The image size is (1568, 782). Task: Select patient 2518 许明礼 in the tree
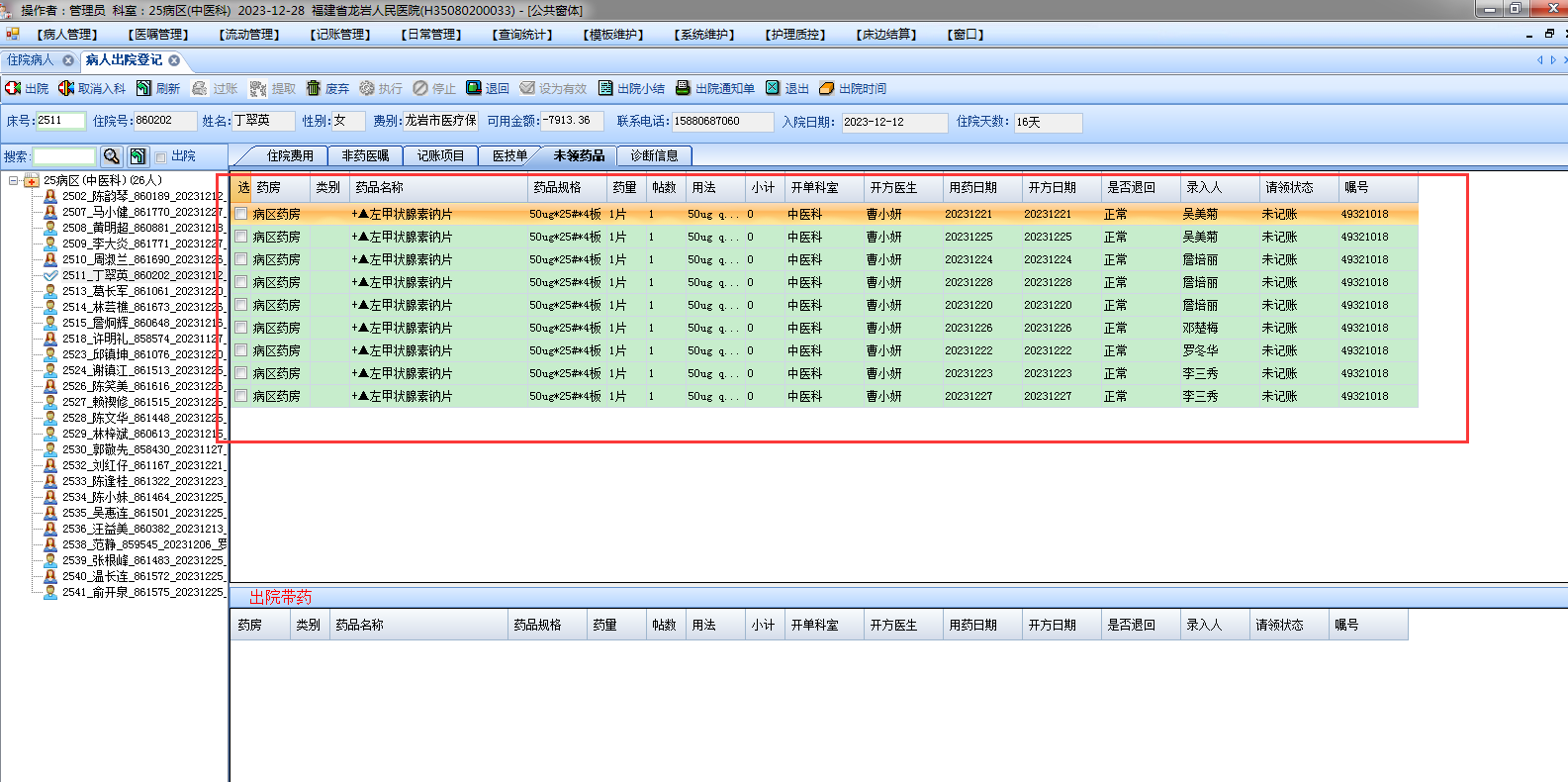pyautogui.click(x=142, y=339)
